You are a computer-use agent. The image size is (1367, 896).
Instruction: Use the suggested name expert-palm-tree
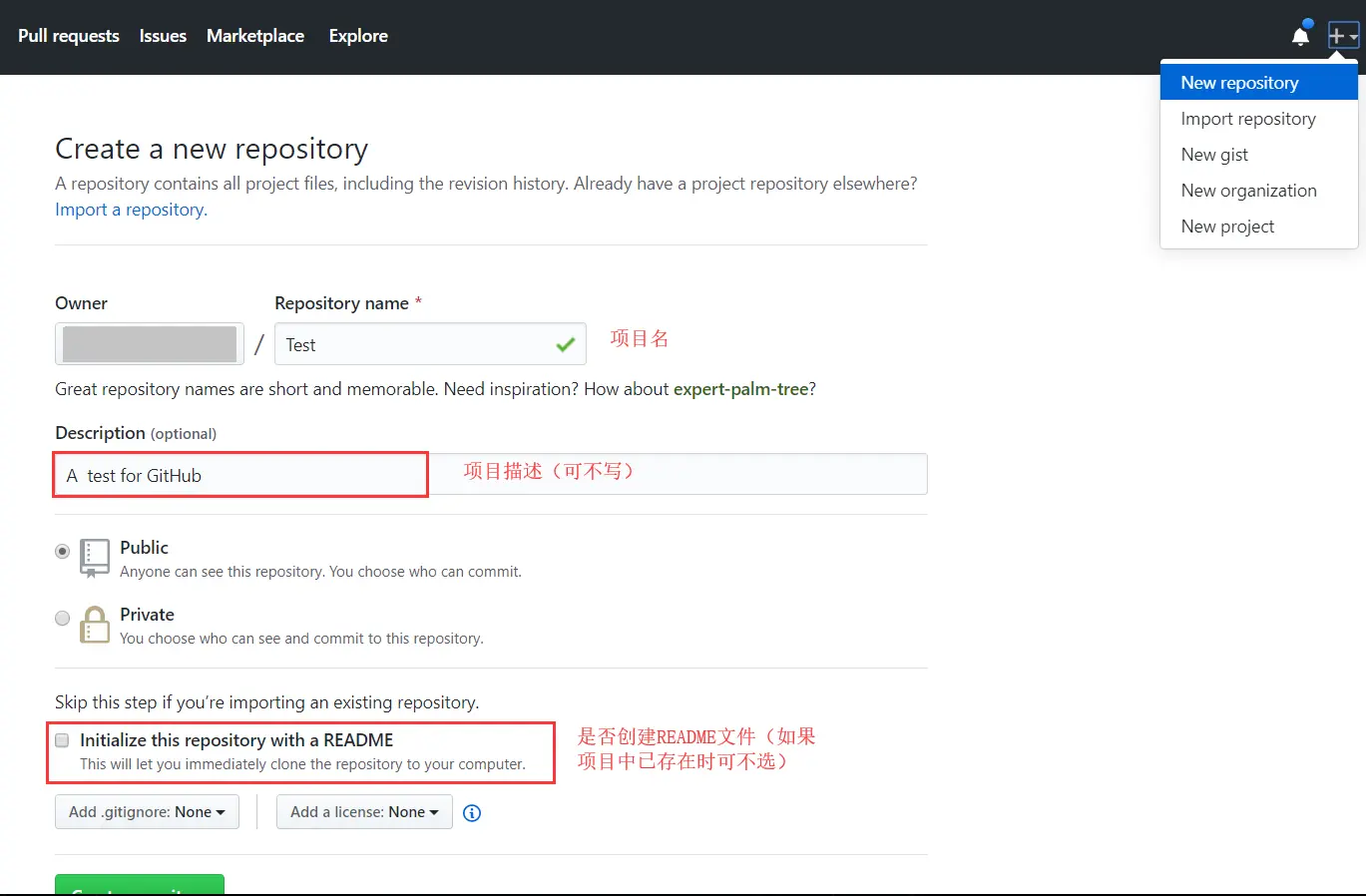coord(741,389)
